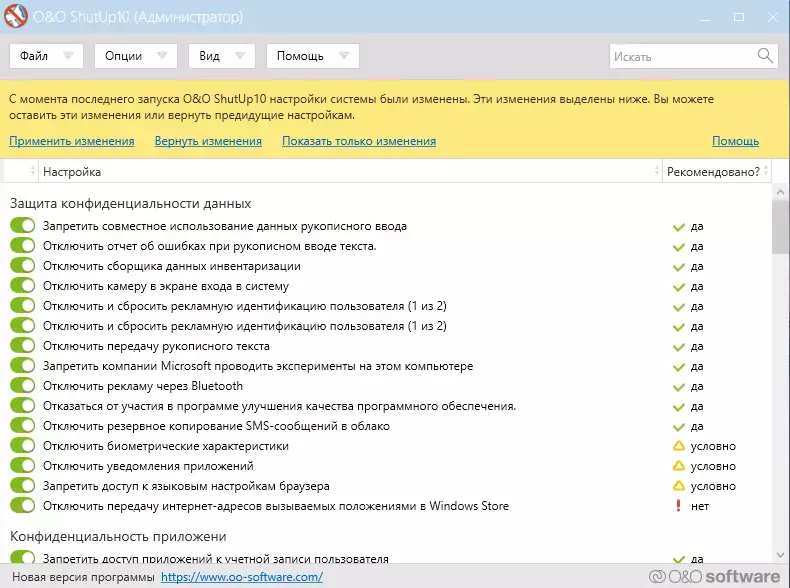The height and width of the screenshot is (588, 790).
Task: Expand dropdown arrow of Помощь menu button
Action: pyautogui.click(x=344, y=55)
